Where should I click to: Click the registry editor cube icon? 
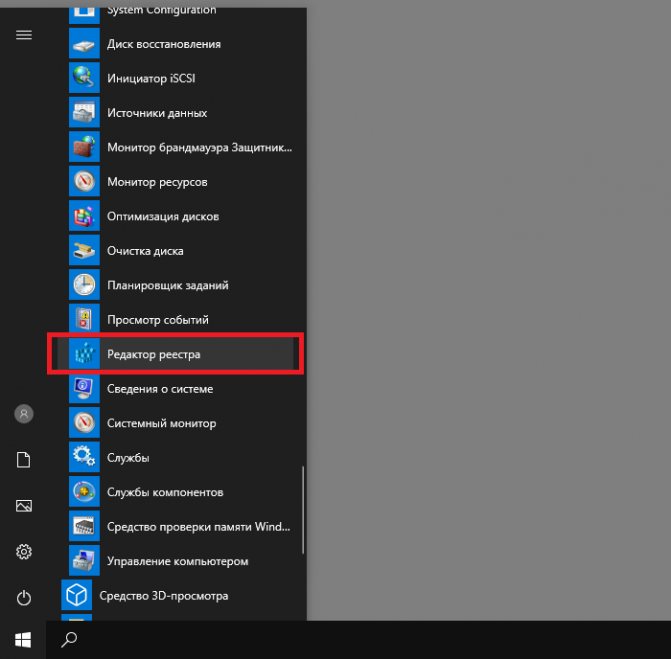point(84,353)
